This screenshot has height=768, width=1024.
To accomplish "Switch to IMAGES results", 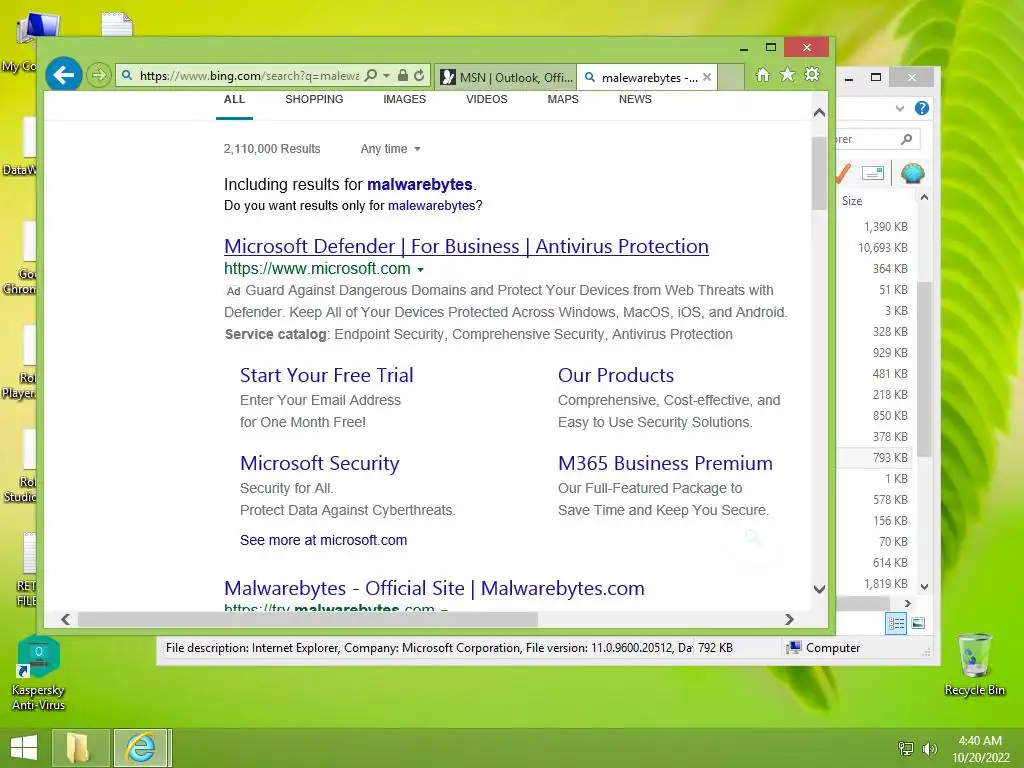I will pos(404,99).
